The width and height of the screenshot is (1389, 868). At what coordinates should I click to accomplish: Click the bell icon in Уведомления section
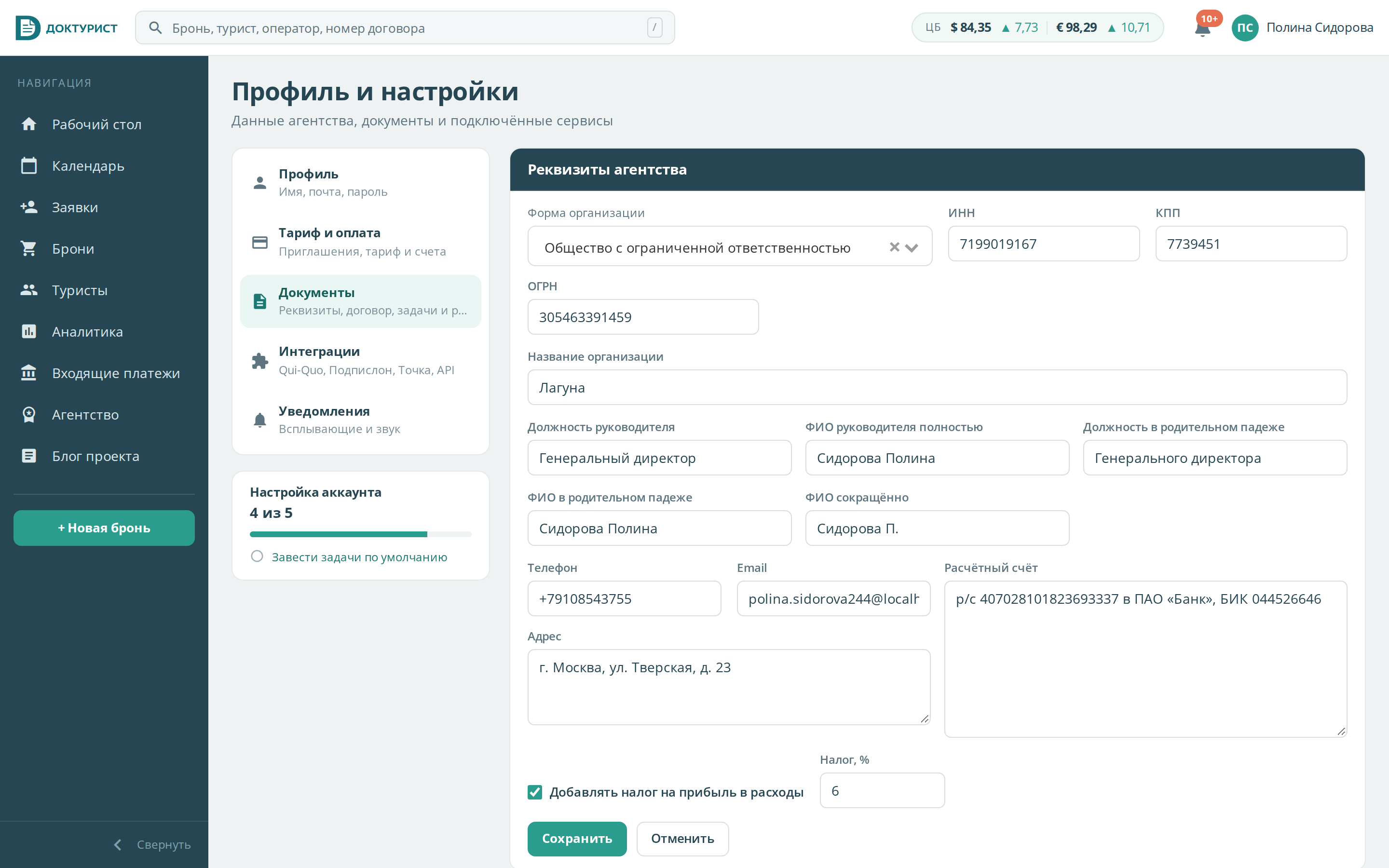point(260,420)
